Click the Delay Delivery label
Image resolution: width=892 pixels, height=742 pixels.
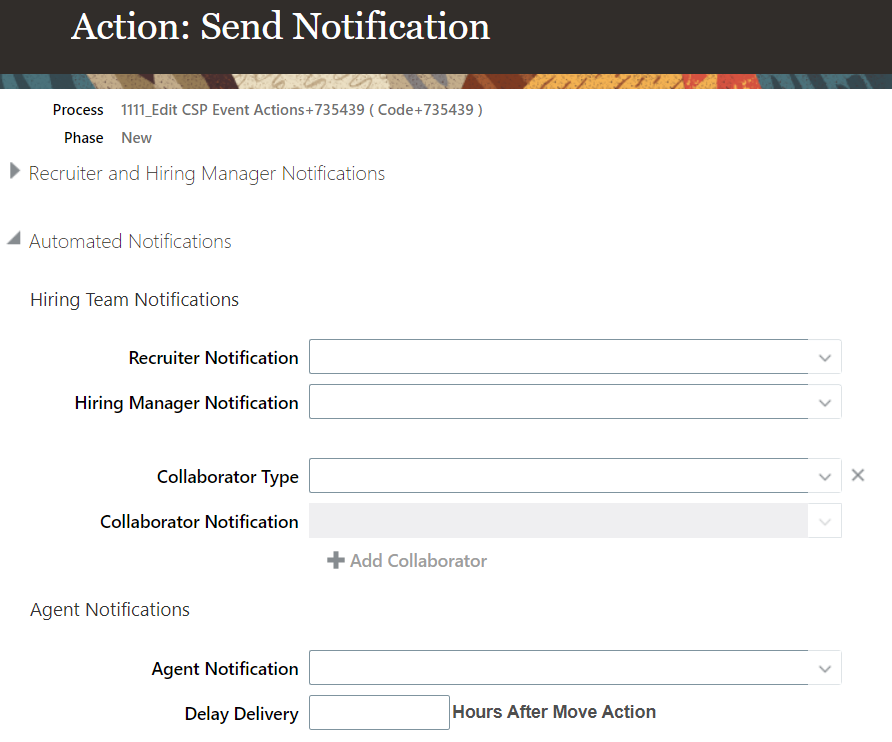tap(241, 714)
